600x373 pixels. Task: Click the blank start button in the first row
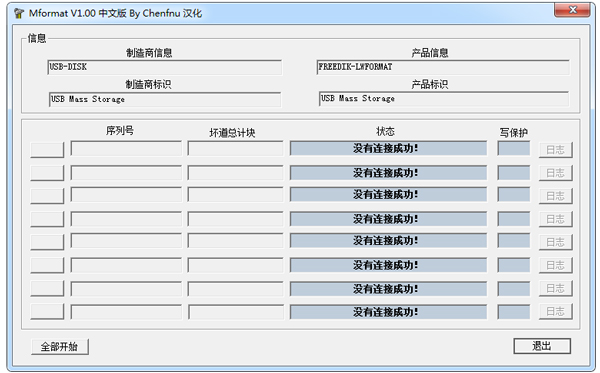tap(47, 150)
